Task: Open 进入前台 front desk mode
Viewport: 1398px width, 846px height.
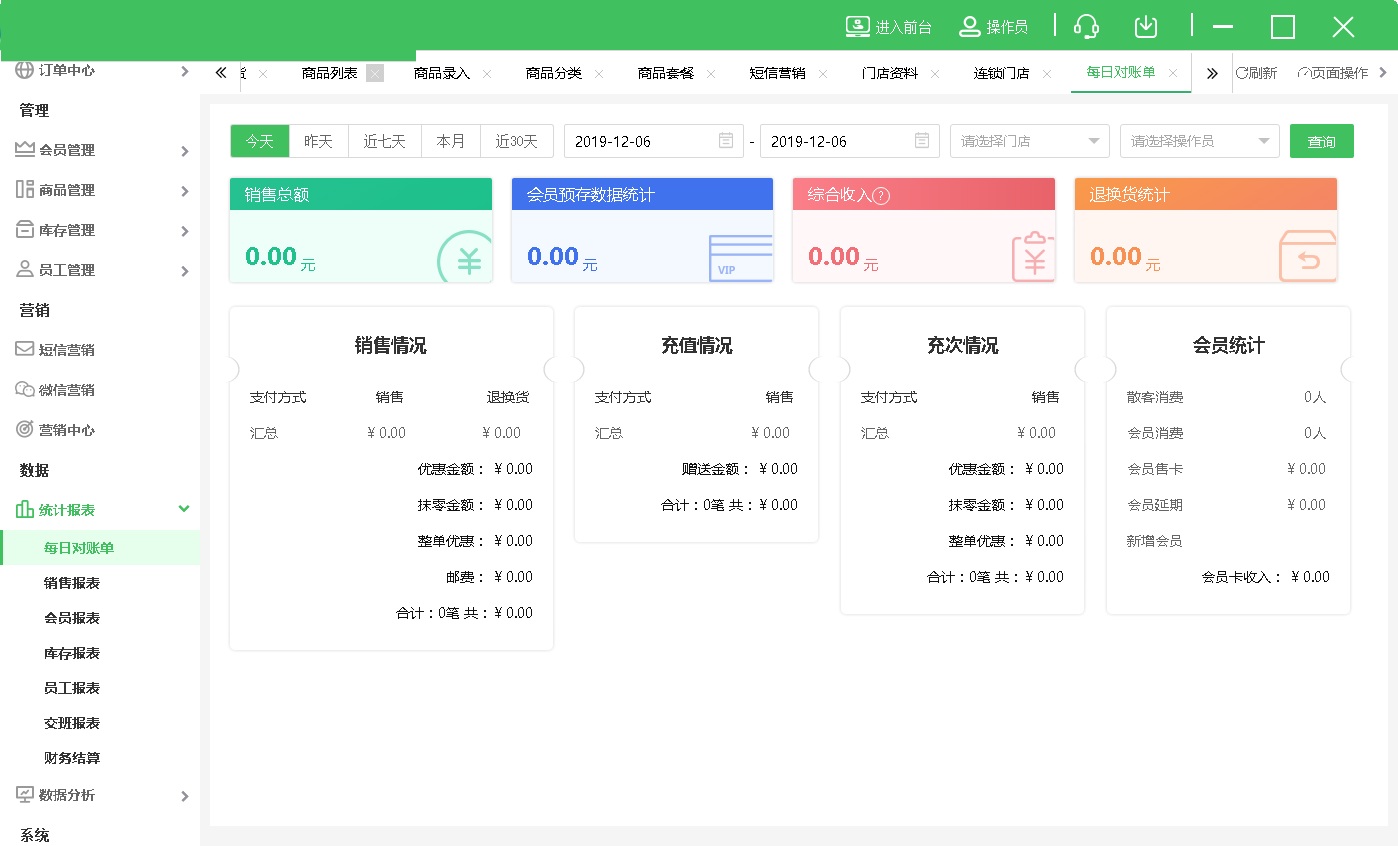Action: [x=888, y=27]
